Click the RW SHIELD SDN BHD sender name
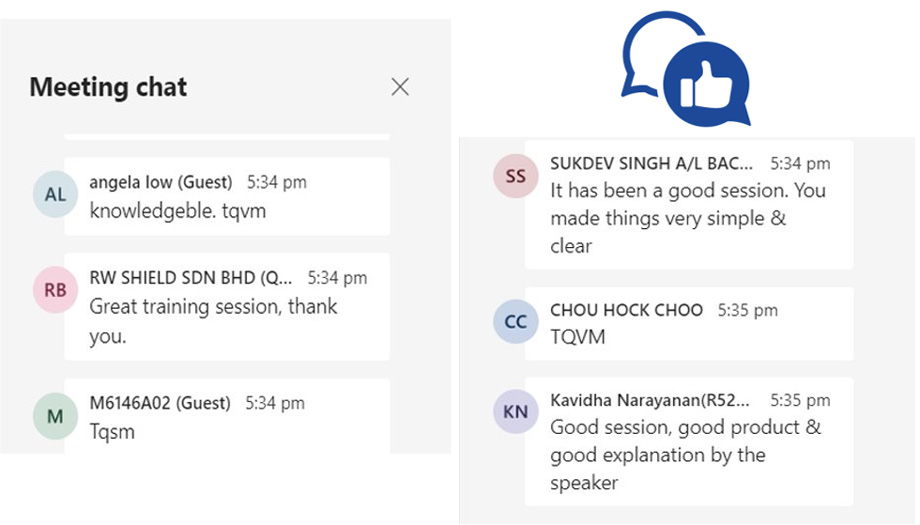Image resolution: width=920 pixels, height=525 pixels. [x=190, y=278]
